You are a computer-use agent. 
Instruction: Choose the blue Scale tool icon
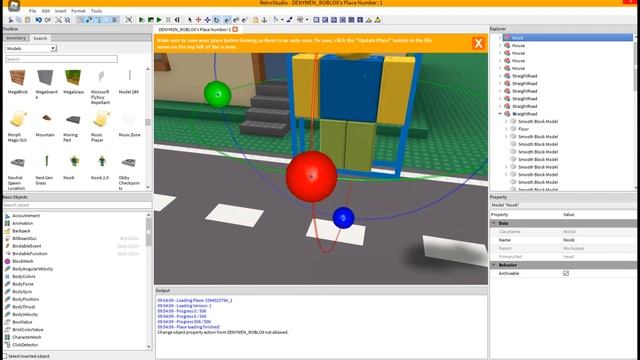point(207,20)
